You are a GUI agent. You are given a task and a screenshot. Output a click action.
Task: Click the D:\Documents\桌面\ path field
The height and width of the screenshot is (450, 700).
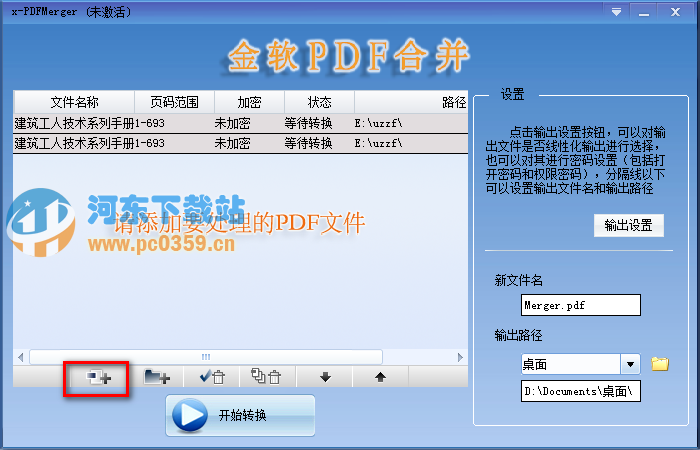(581, 391)
